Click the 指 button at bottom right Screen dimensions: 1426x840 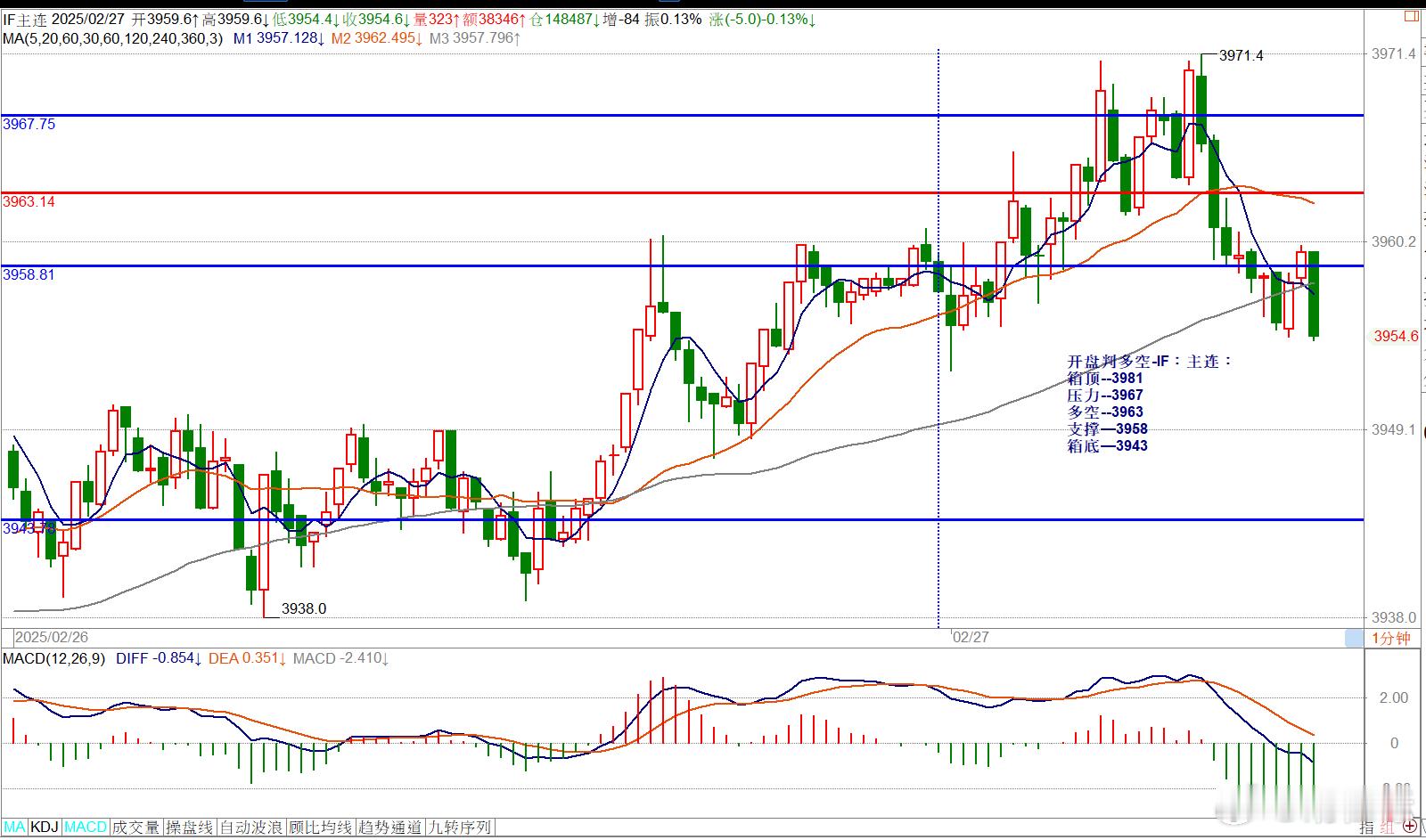tap(1367, 828)
